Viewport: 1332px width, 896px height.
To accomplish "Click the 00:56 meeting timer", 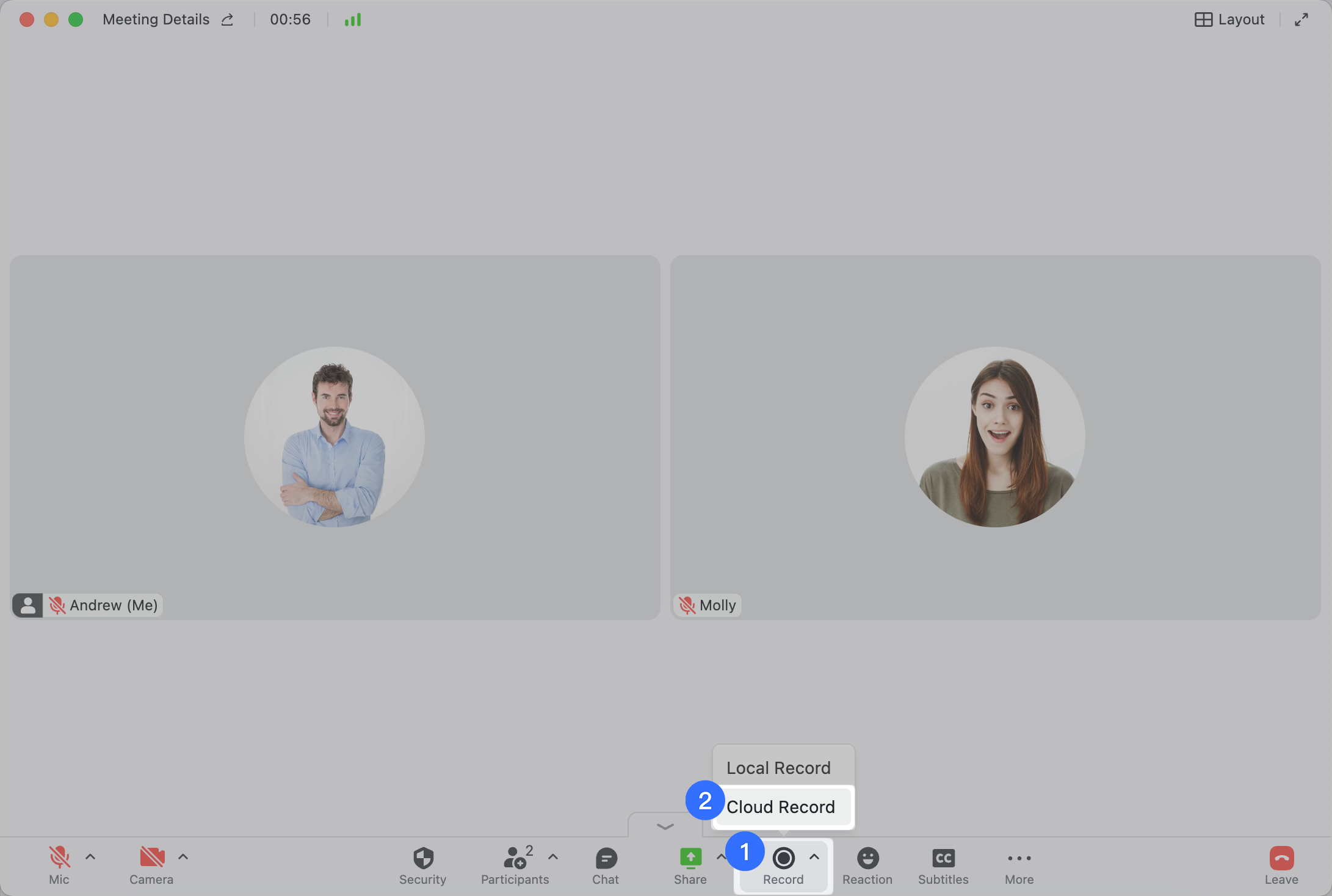I will pyautogui.click(x=291, y=20).
